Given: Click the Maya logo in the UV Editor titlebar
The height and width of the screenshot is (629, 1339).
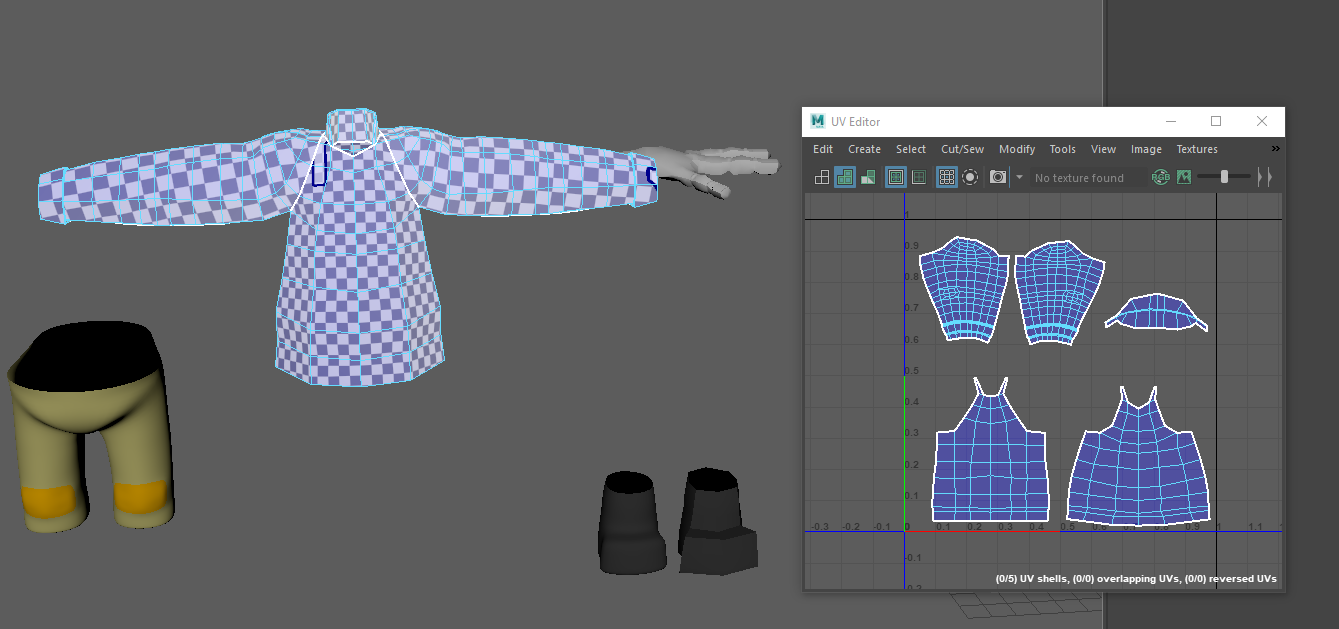Looking at the screenshot, I should coord(816,121).
